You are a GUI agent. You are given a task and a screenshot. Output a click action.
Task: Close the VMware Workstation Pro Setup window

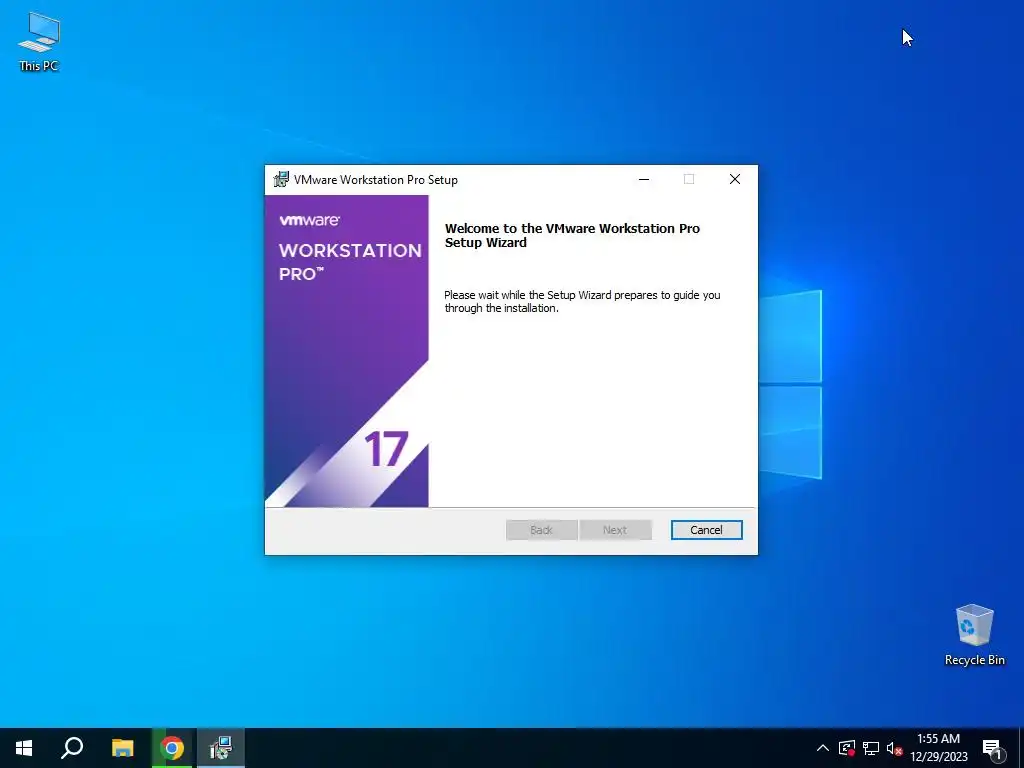click(735, 180)
